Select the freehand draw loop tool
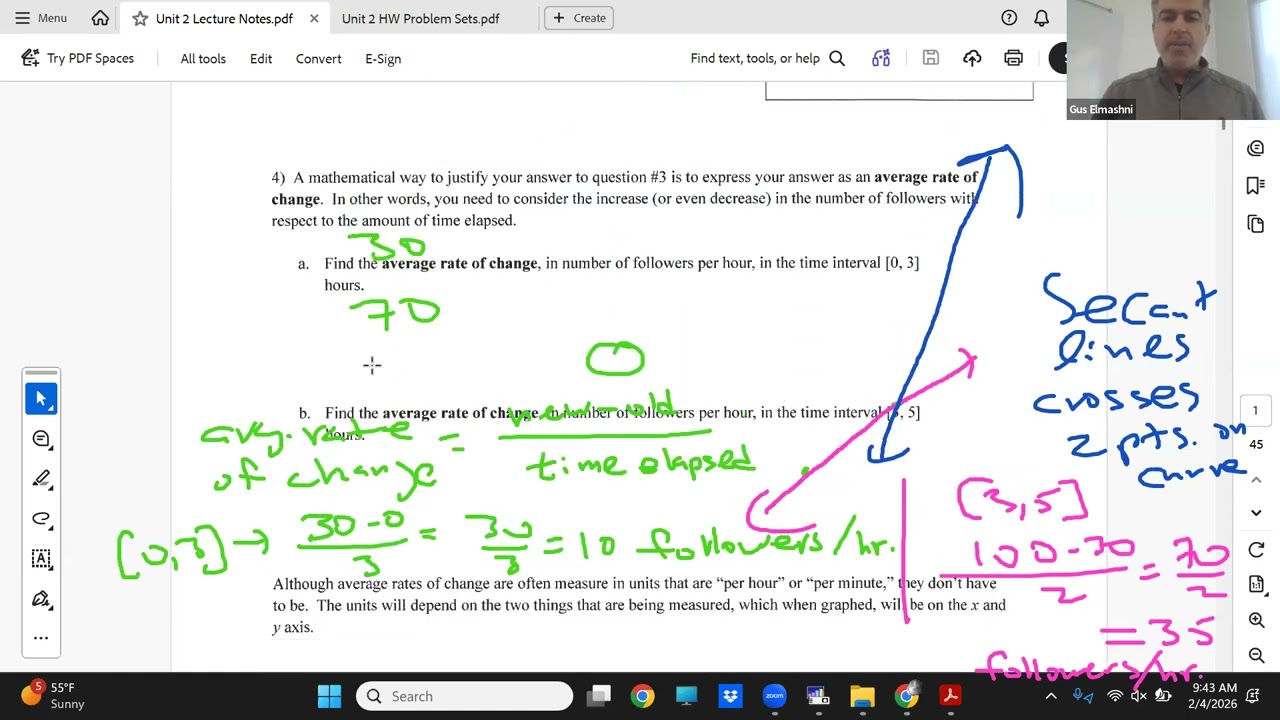 tap(41, 519)
